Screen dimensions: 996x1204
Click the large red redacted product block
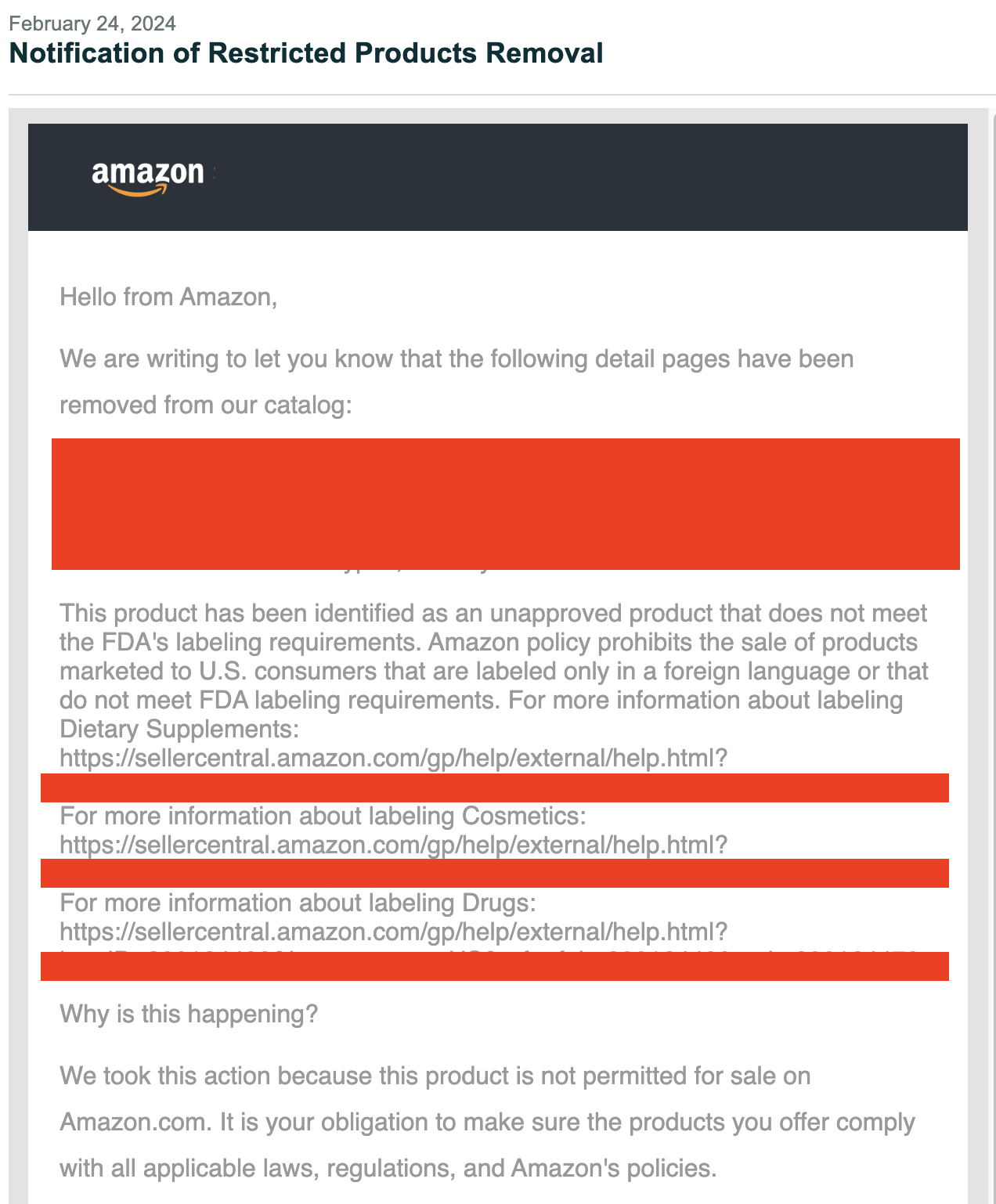click(506, 504)
